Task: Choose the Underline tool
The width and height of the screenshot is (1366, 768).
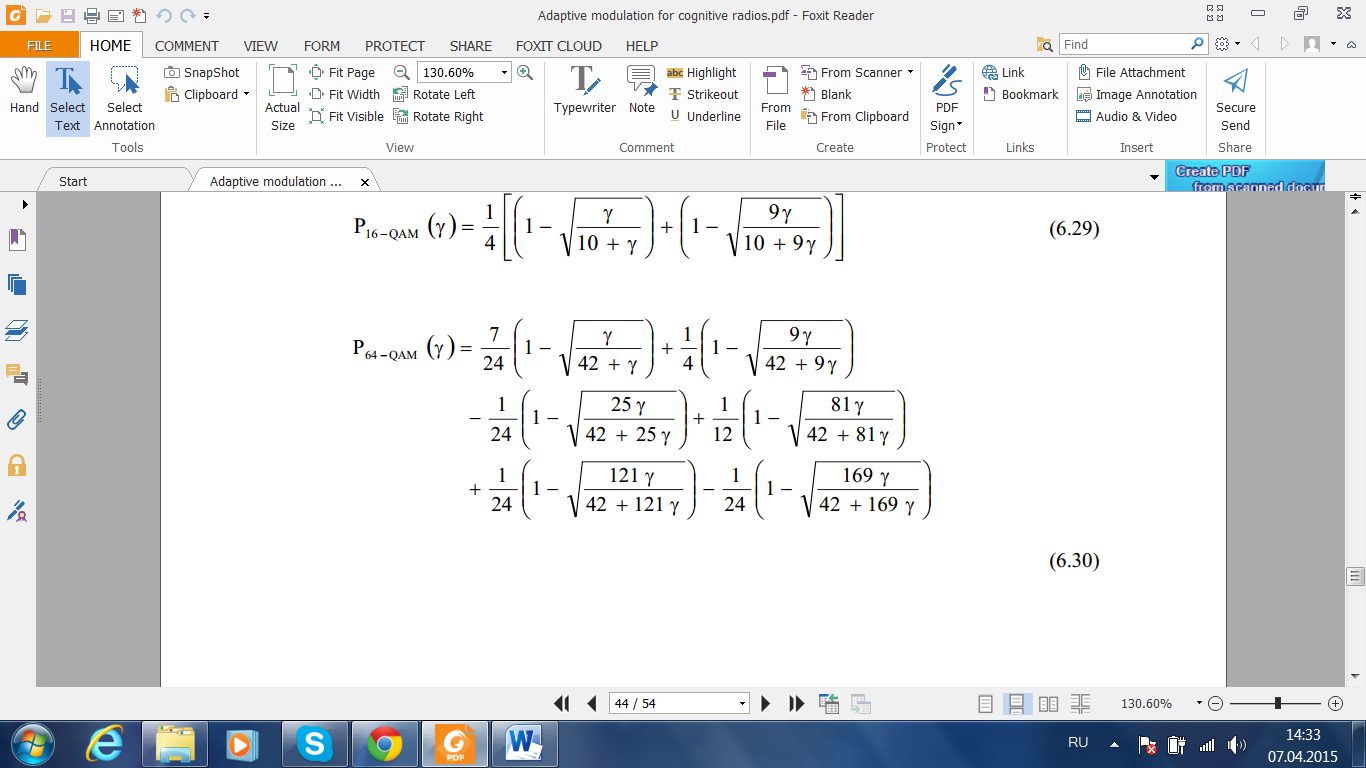Action: (x=705, y=117)
